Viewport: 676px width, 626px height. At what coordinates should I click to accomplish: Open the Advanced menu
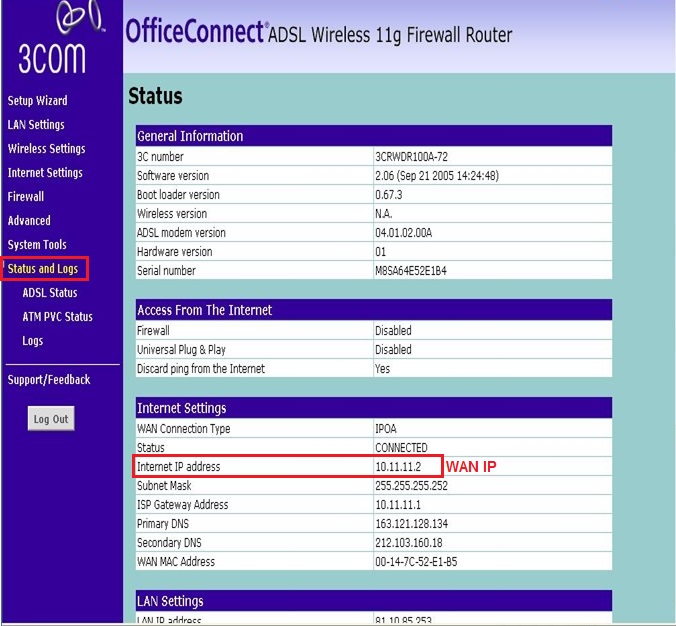click(29, 221)
